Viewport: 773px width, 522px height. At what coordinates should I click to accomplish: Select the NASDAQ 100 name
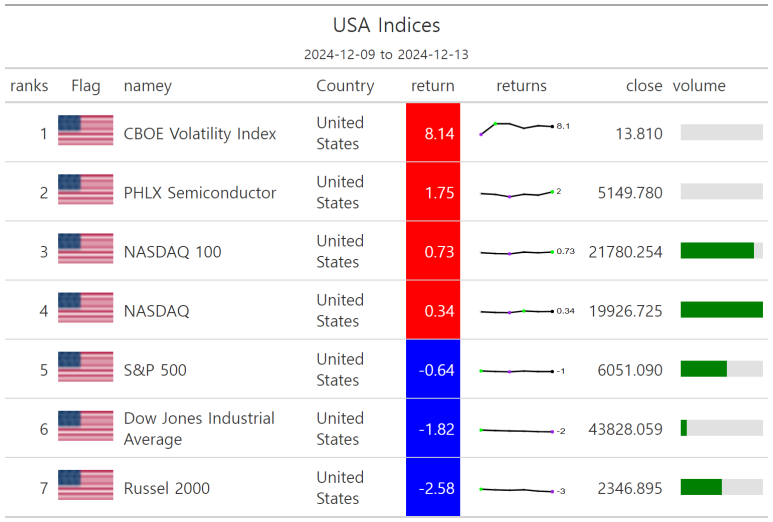click(173, 252)
